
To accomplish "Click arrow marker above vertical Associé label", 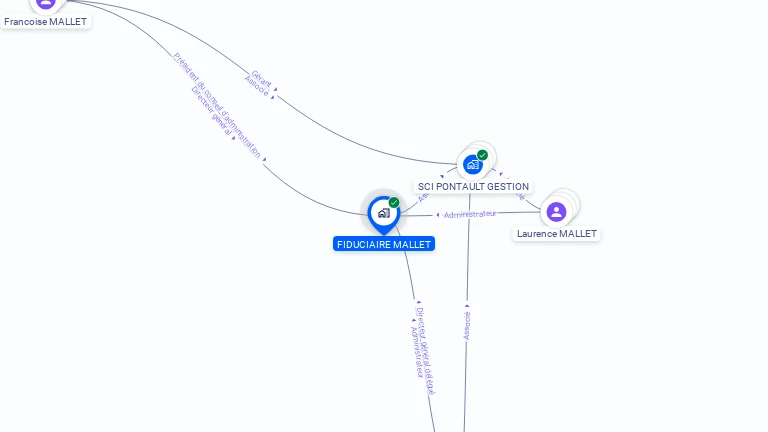I will click(467, 306).
